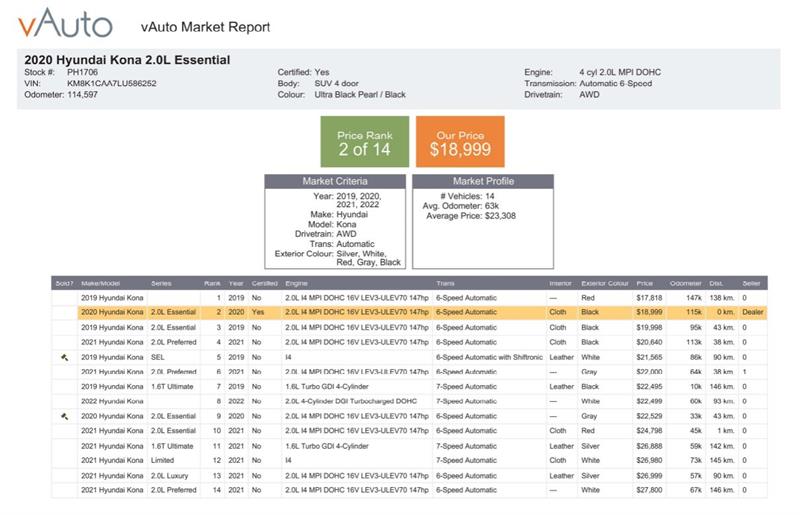The height and width of the screenshot is (515, 800).
Task: Select the green Price Rank 2 of 14 tile
Action: pos(365,141)
